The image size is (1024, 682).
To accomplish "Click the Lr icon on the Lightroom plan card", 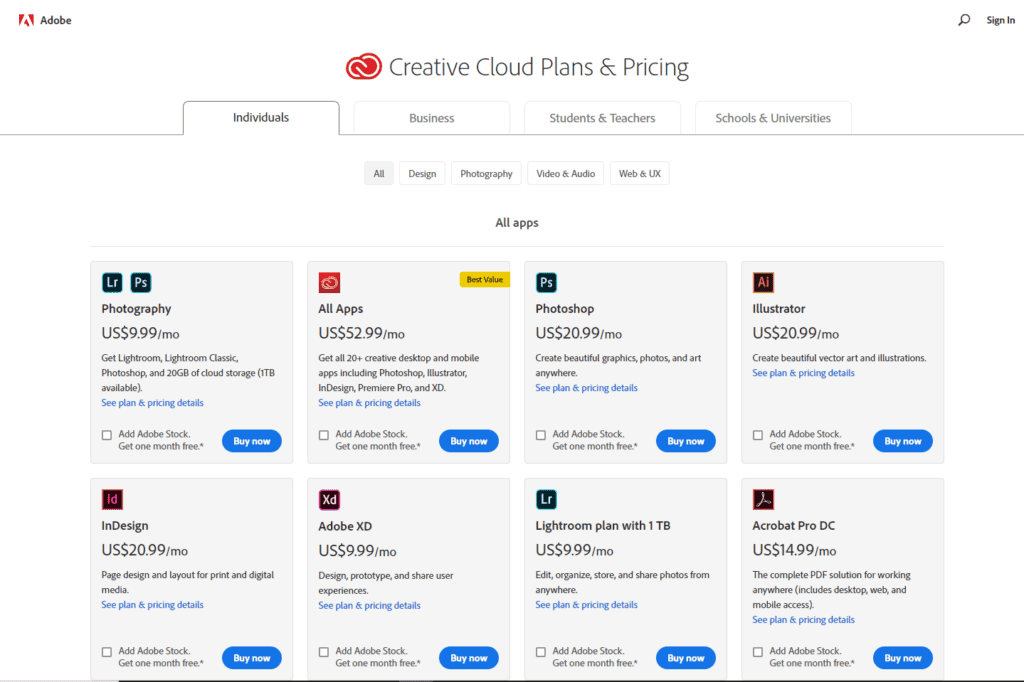I will (x=546, y=499).
